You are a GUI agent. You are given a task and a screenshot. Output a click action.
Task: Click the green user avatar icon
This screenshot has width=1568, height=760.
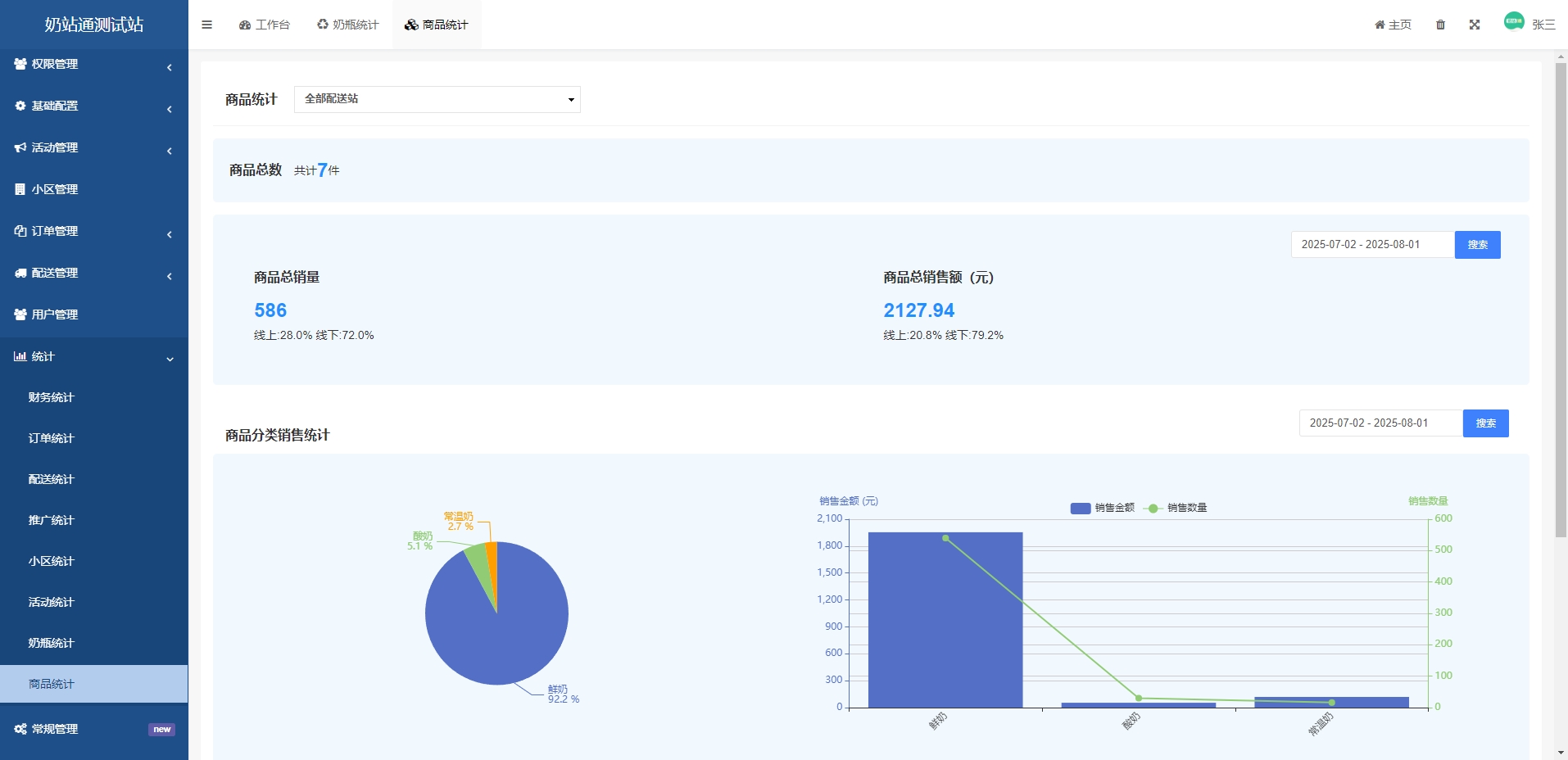pyautogui.click(x=1514, y=21)
